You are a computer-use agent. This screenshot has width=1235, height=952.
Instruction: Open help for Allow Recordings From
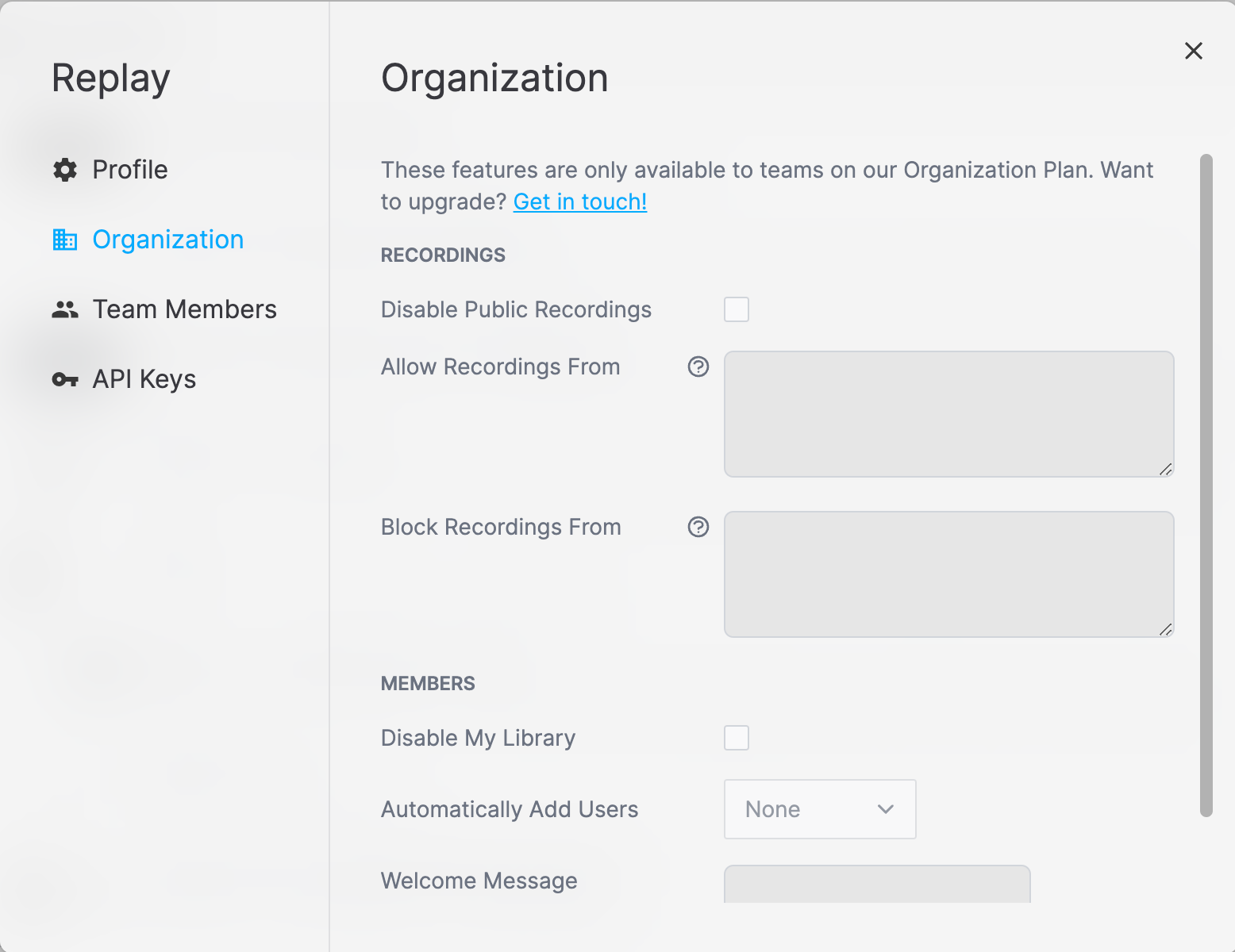tap(698, 367)
